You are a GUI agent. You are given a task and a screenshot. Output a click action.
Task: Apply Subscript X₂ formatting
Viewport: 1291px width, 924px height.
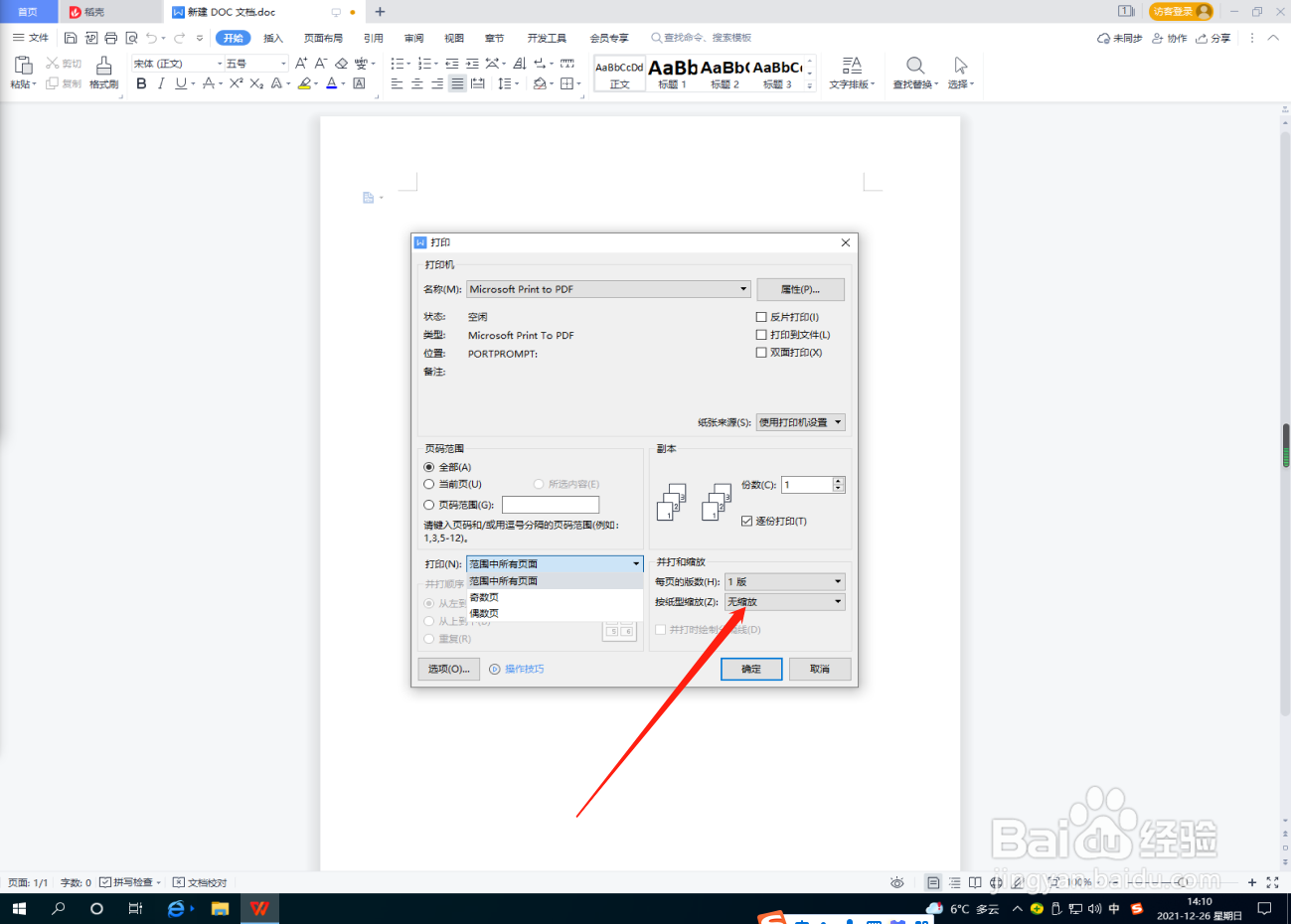pyautogui.click(x=256, y=84)
